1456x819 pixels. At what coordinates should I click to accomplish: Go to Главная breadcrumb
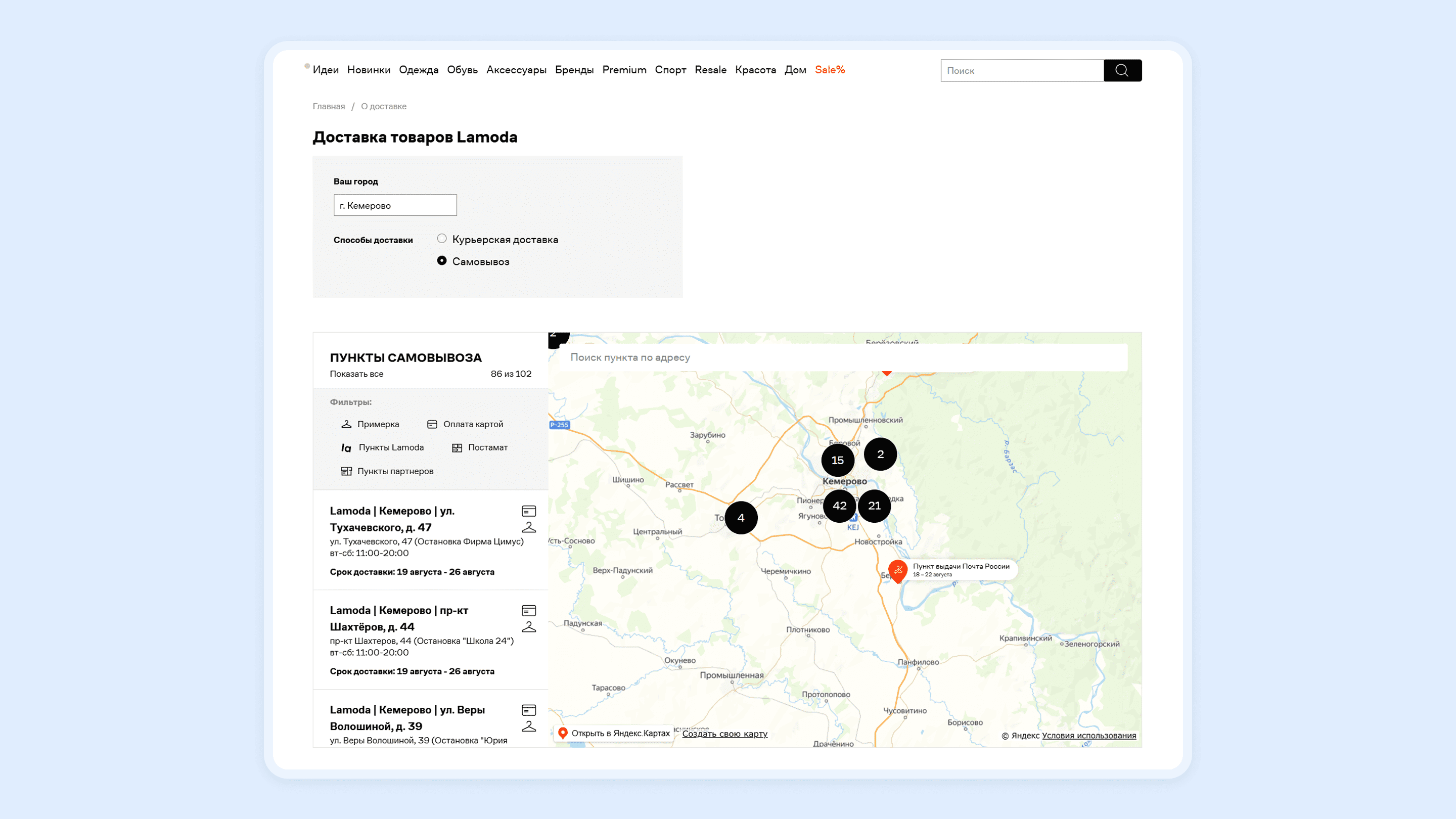click(329, 106)
